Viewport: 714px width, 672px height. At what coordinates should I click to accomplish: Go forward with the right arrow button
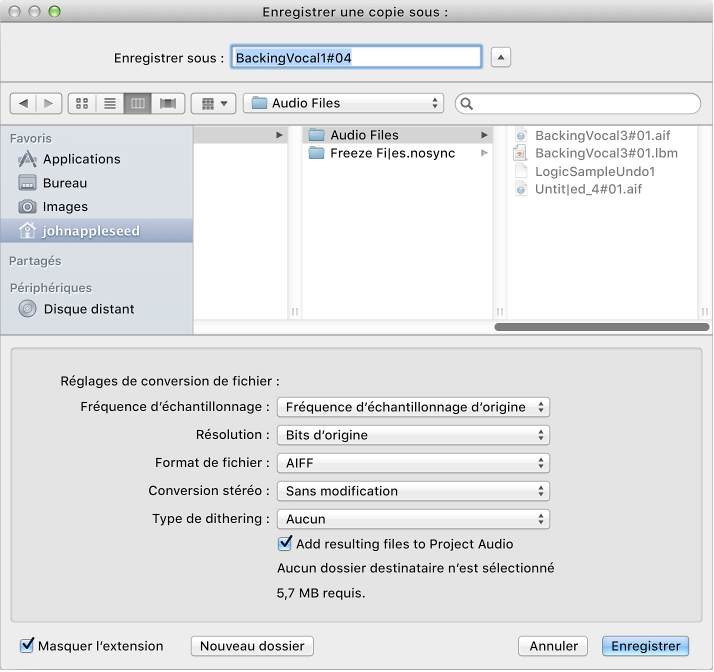49,103
